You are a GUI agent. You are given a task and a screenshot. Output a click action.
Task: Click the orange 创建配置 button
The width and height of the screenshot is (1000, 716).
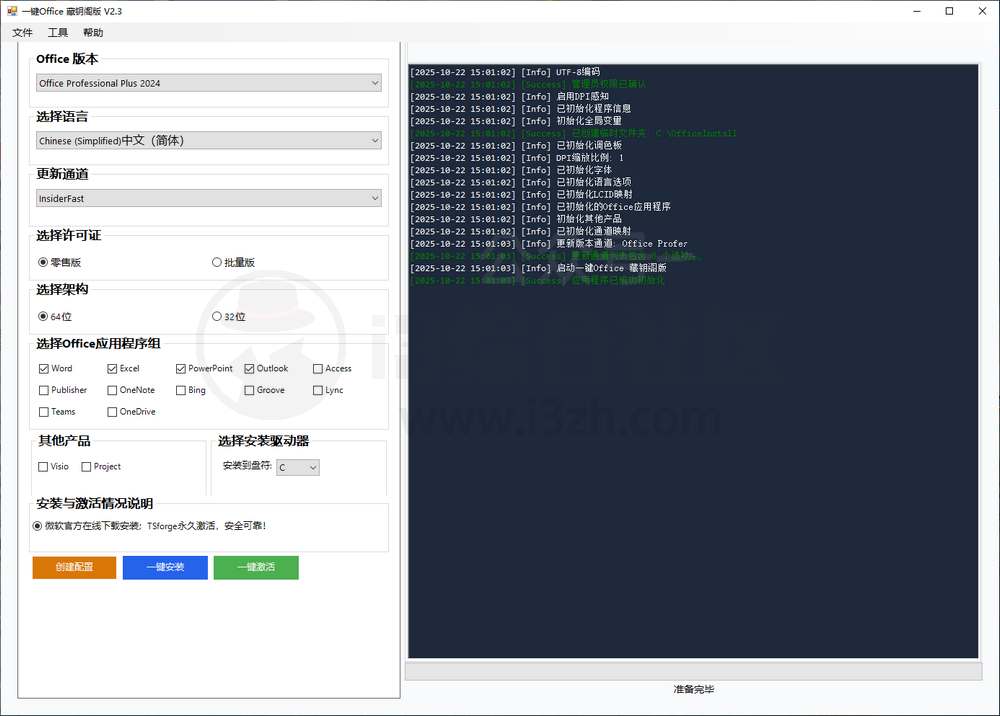tap(74, 567)
